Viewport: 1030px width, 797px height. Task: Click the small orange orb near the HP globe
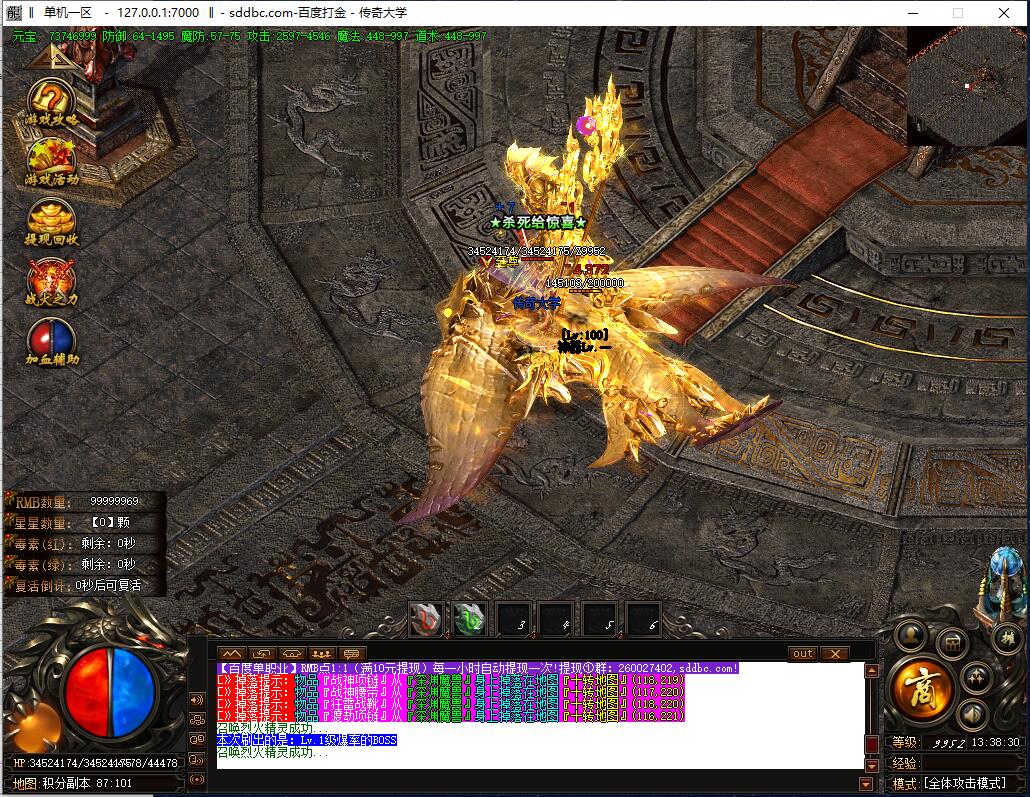click(39, 725)
